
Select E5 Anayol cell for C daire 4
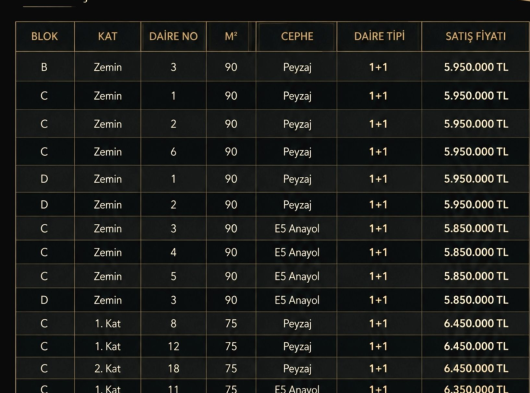[297, 252]
